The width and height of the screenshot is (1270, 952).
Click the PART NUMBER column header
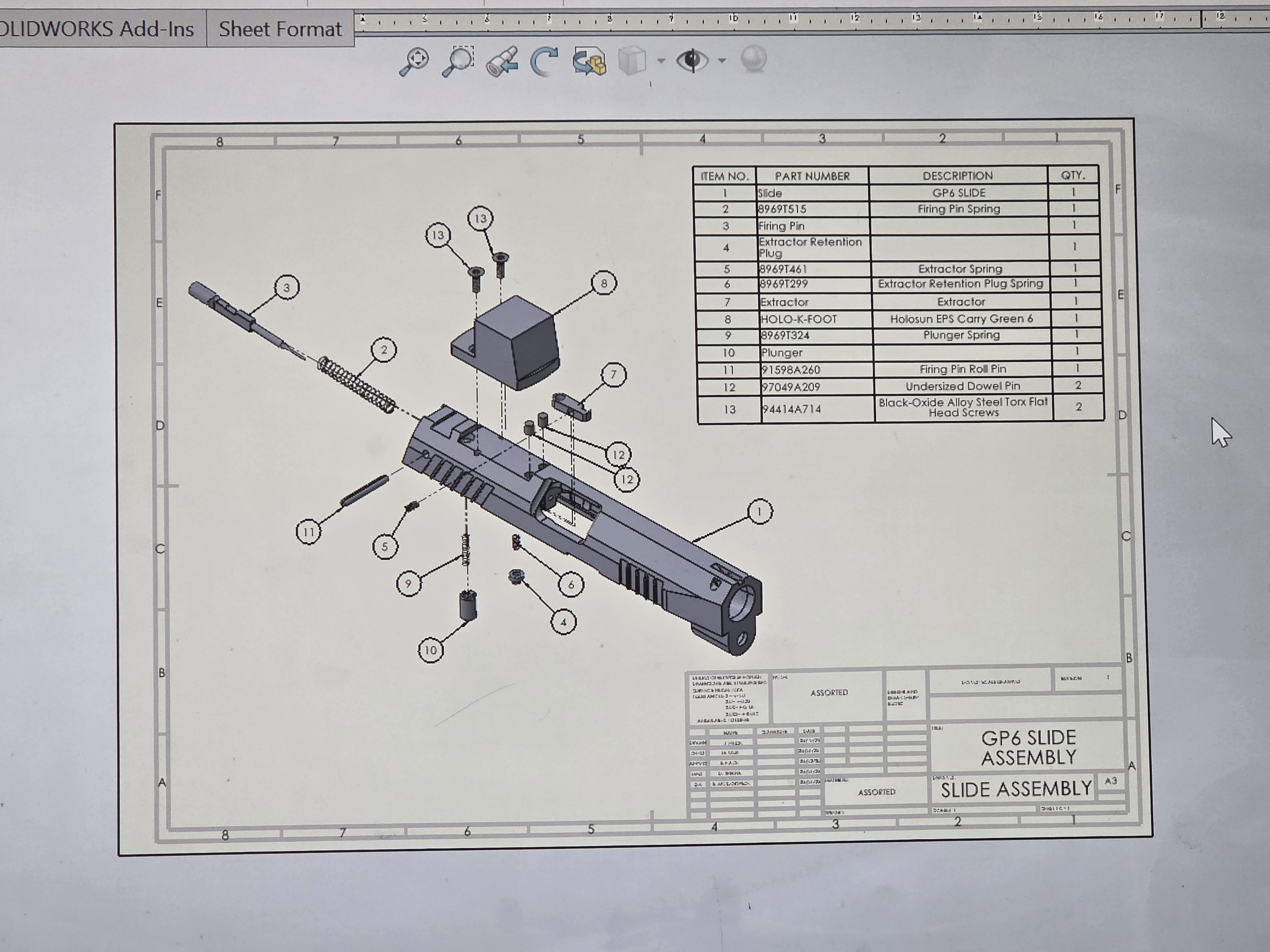(812, 176)
